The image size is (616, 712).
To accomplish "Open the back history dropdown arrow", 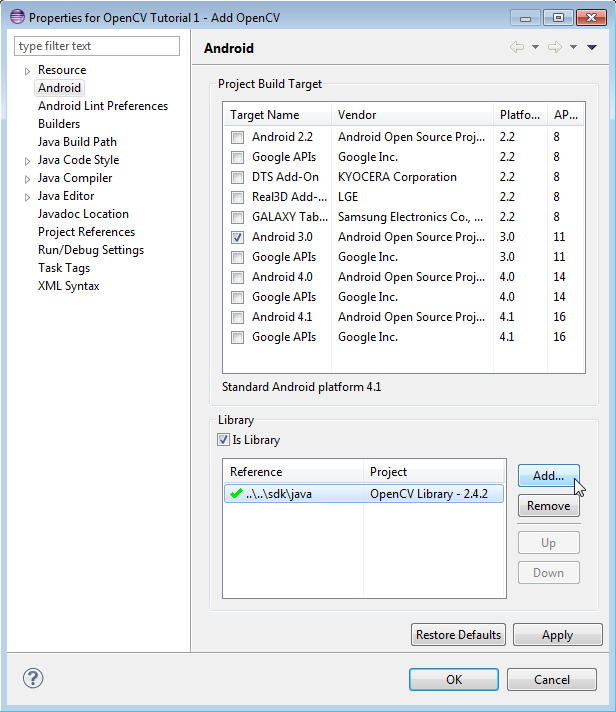I will click(x=535, y=47).
